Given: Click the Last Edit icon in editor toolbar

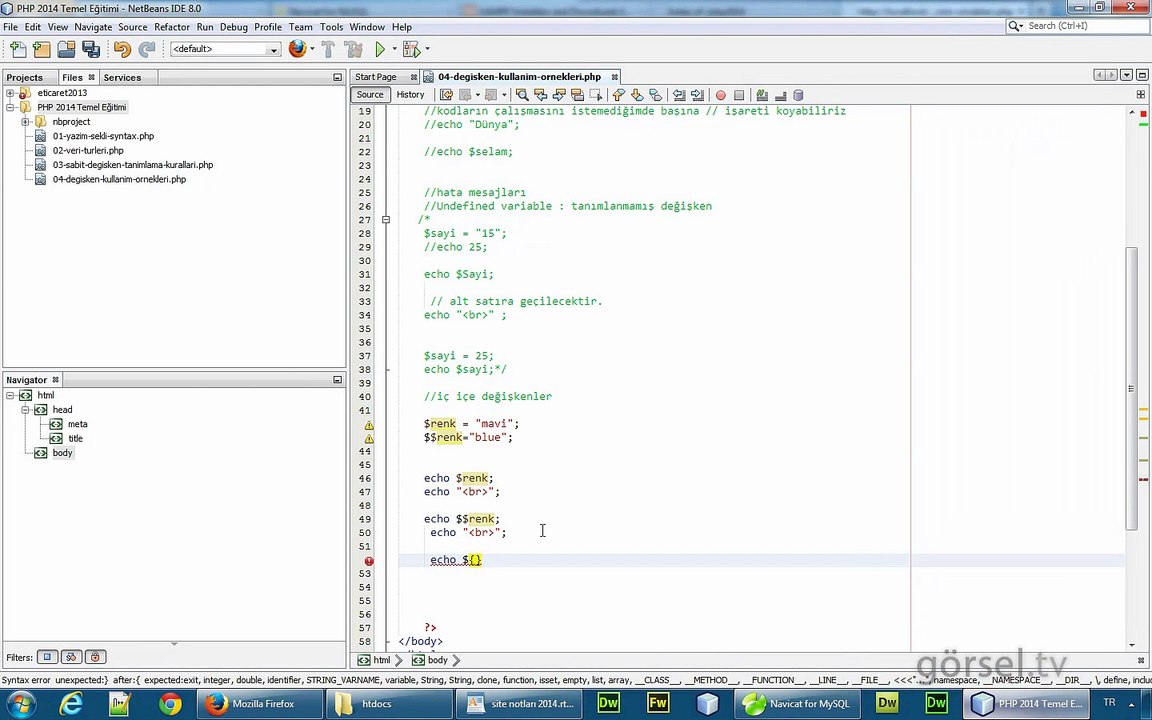Looking at the screenshot, I should coord(446,95).
